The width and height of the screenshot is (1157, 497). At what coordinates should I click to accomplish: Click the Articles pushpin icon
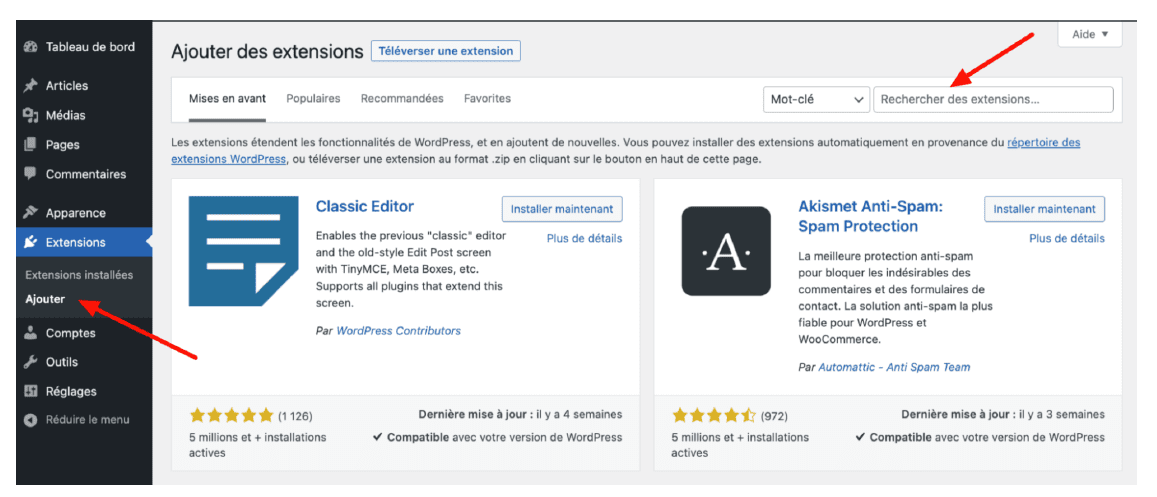point(30,86)
